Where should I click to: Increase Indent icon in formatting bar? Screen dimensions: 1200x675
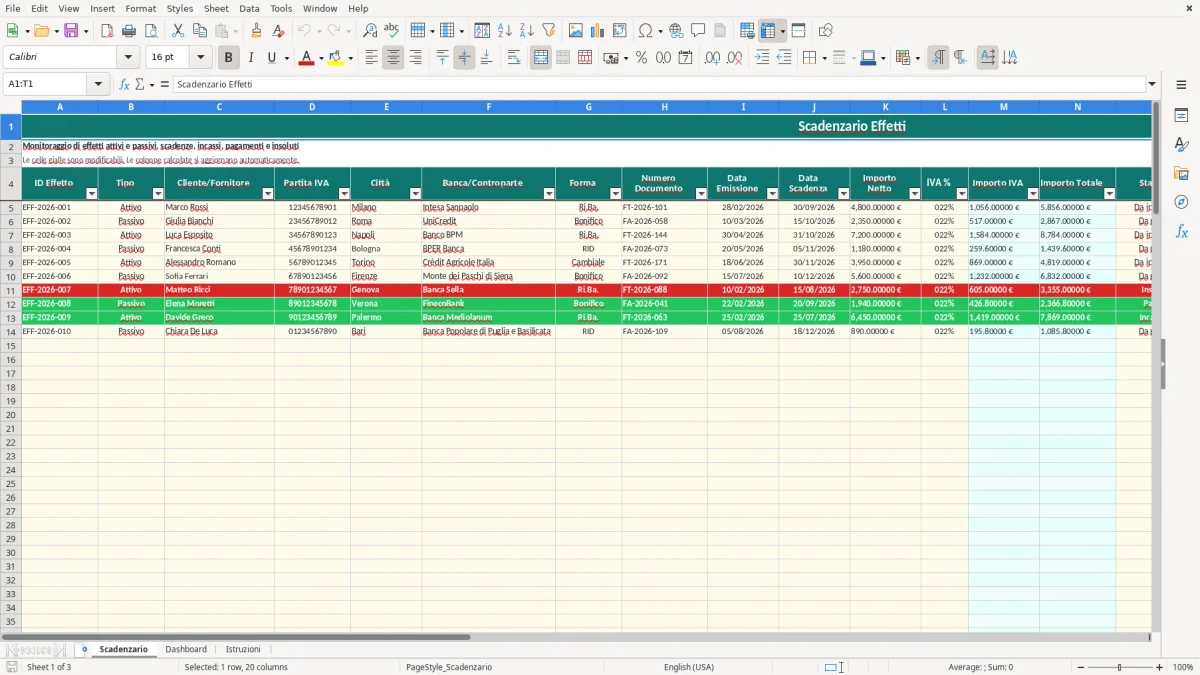point(762,58)
